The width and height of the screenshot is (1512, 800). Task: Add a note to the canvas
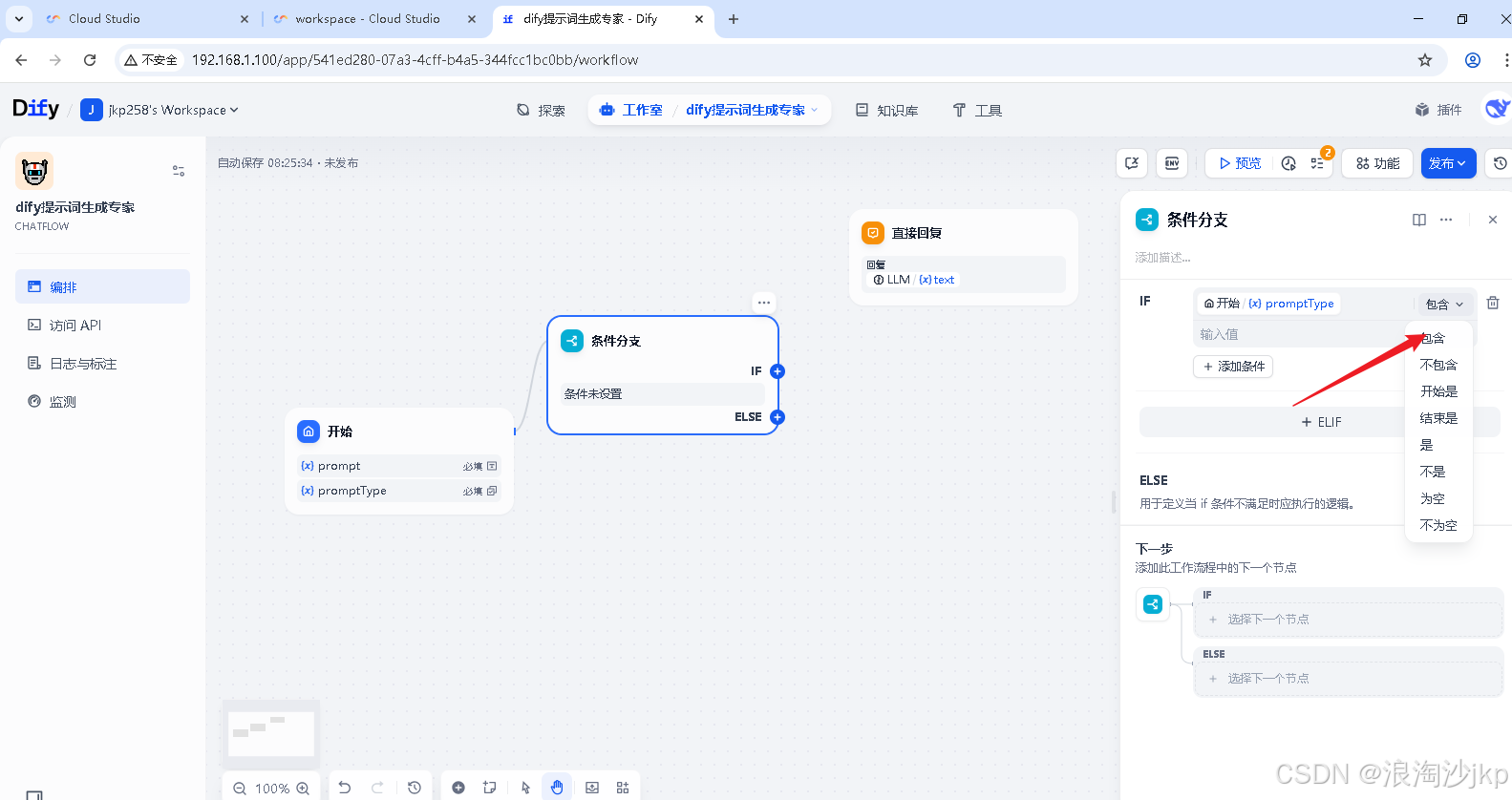490,788
